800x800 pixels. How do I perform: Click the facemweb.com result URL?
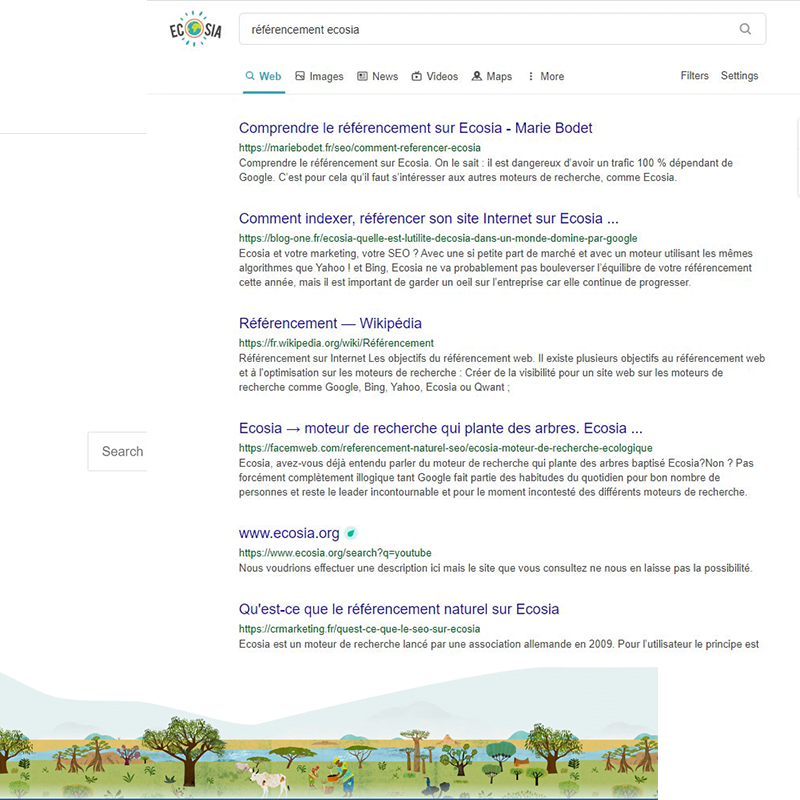click(445, 448)
